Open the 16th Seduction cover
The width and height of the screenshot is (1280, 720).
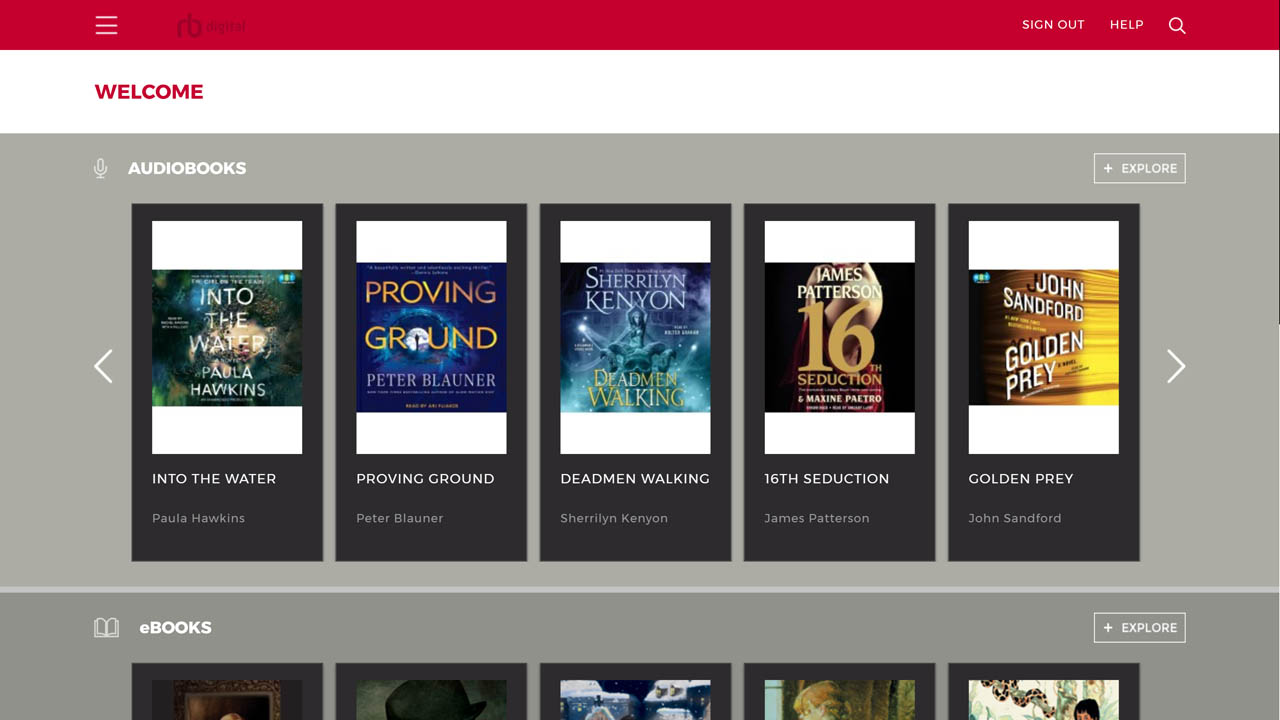click(839, 338)
